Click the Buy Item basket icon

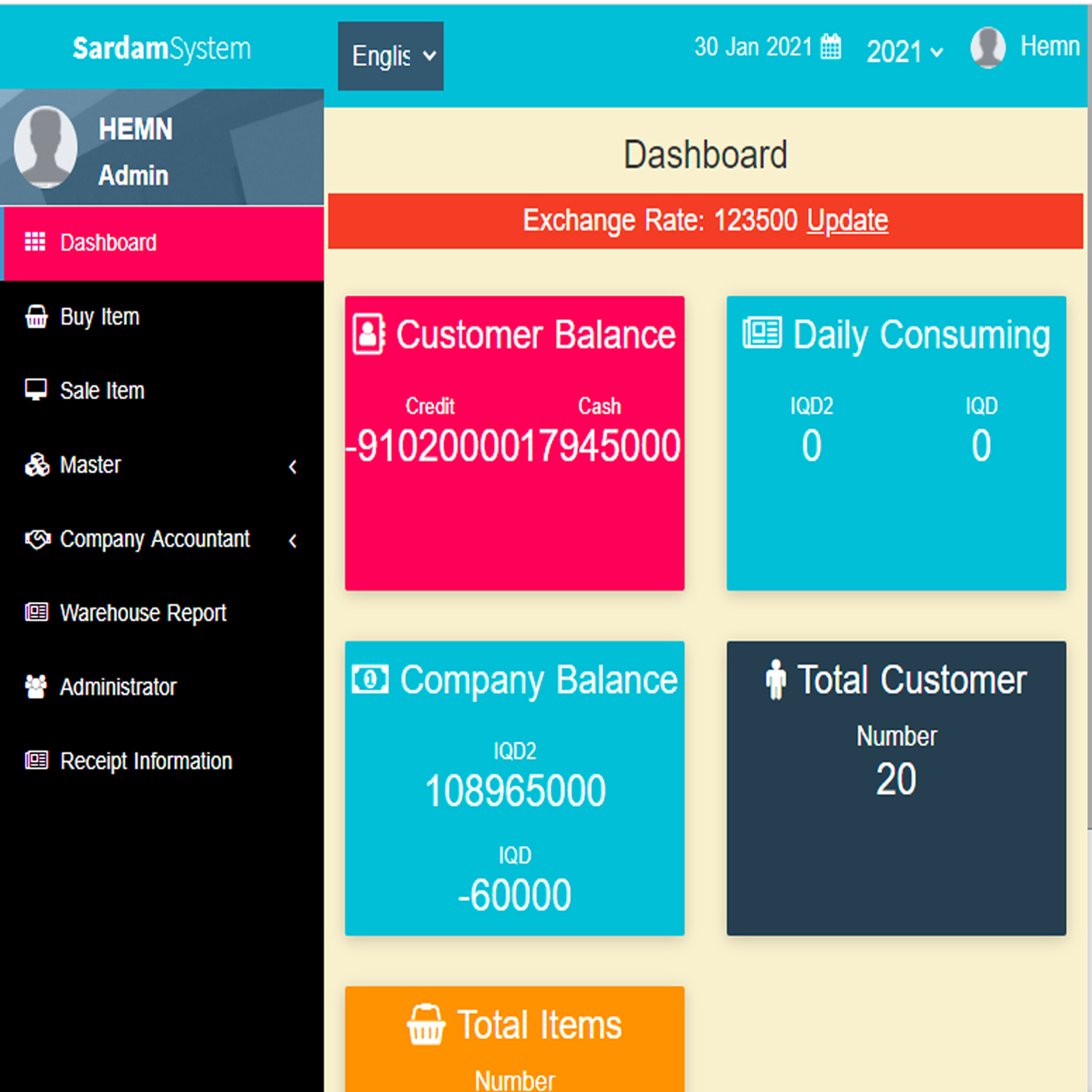pos(36,316)
